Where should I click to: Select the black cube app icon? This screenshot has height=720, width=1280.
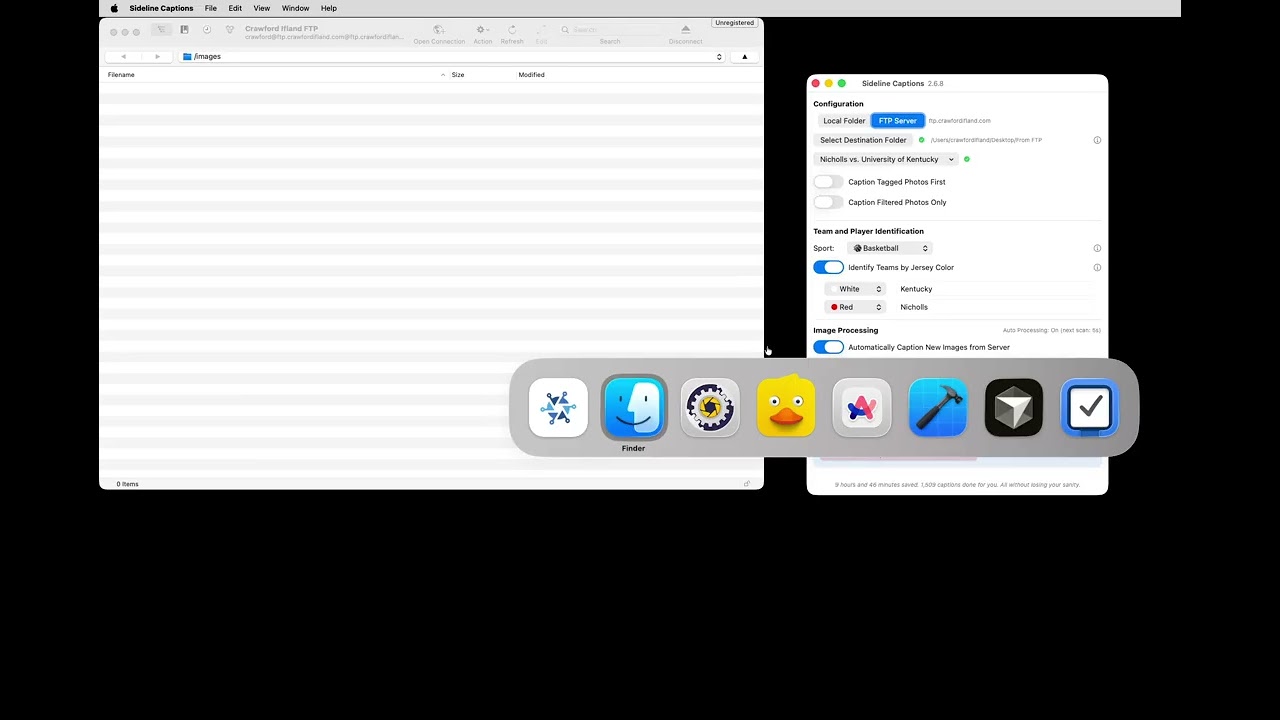1014,407
